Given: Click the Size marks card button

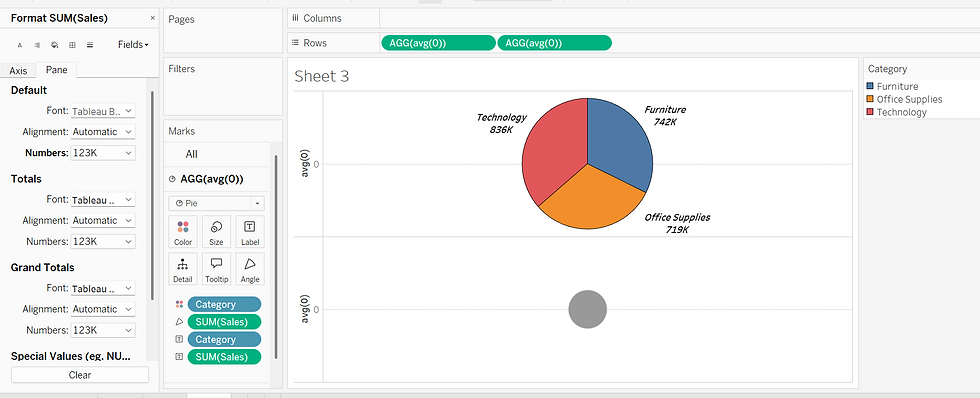Looking at the screenshot, I should (216, 232).
